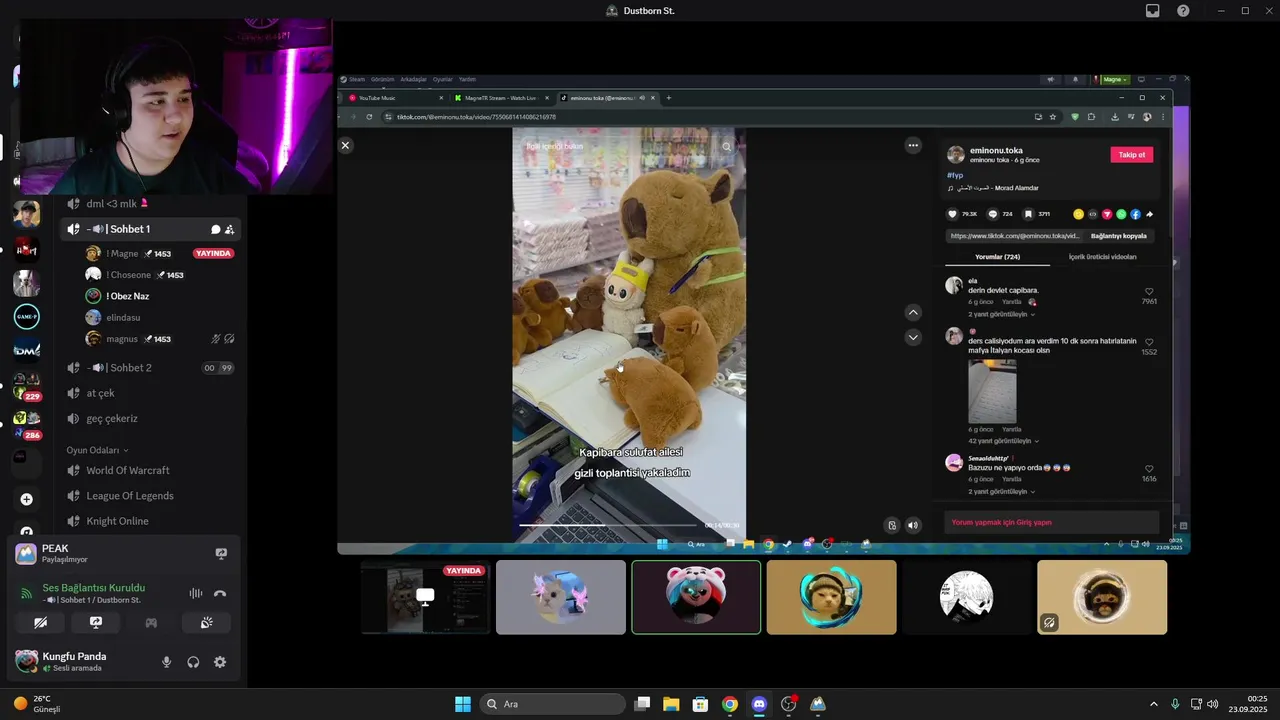Open the Steam Görünüm menu

click(x=382, y=79)
